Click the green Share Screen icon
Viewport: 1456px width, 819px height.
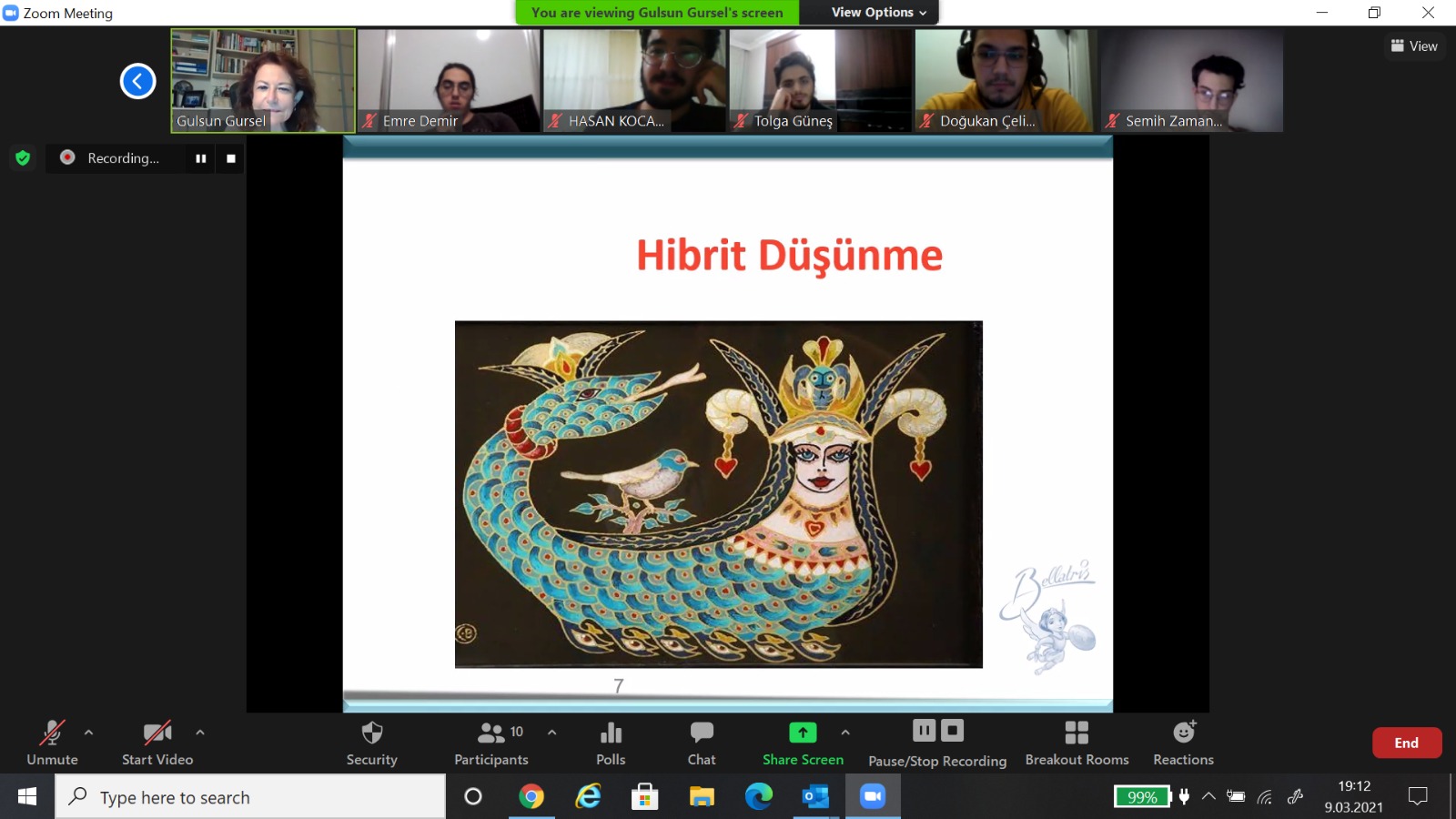[803, 733]
